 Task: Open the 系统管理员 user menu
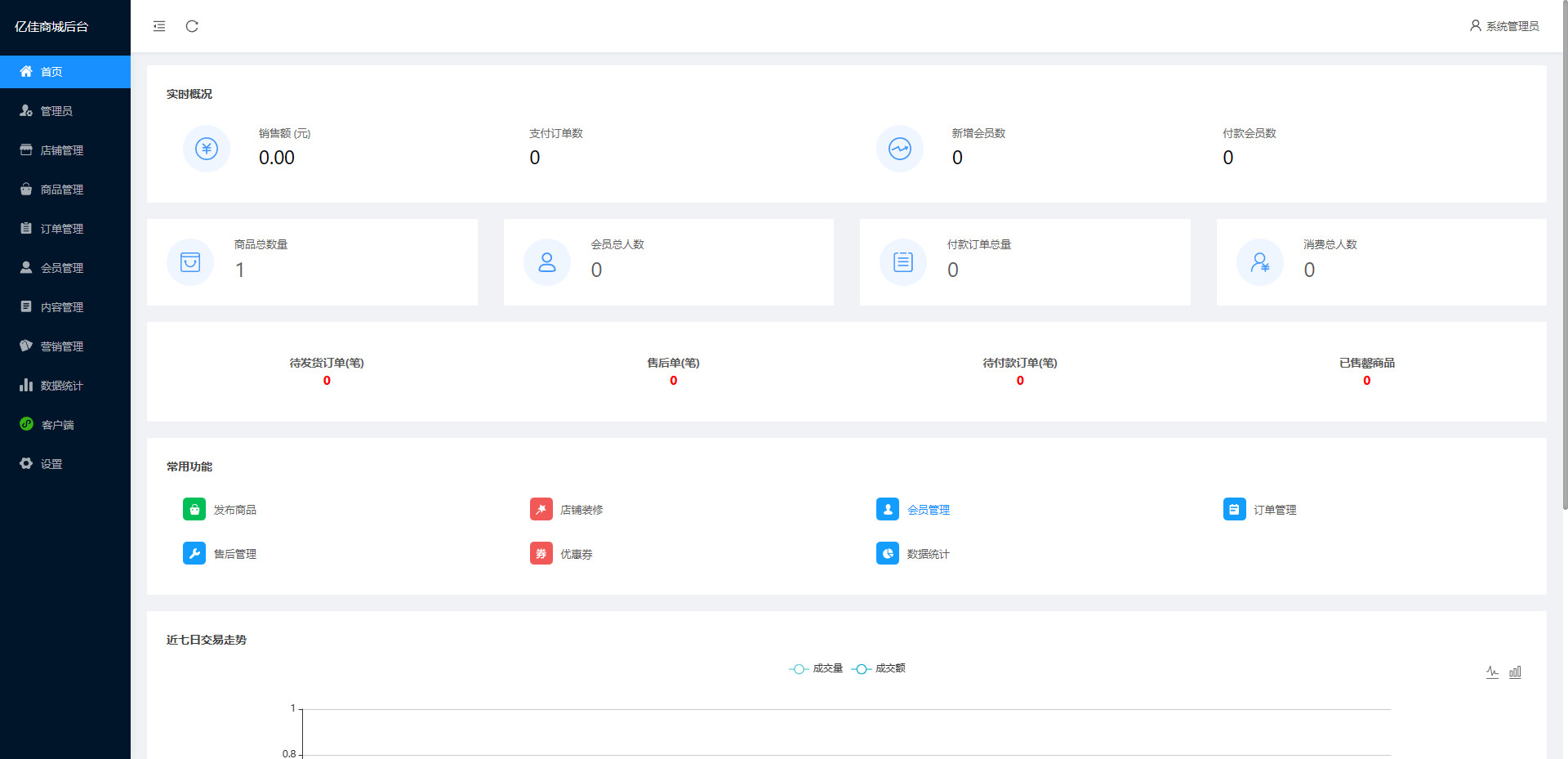(x=1504, y=26)
